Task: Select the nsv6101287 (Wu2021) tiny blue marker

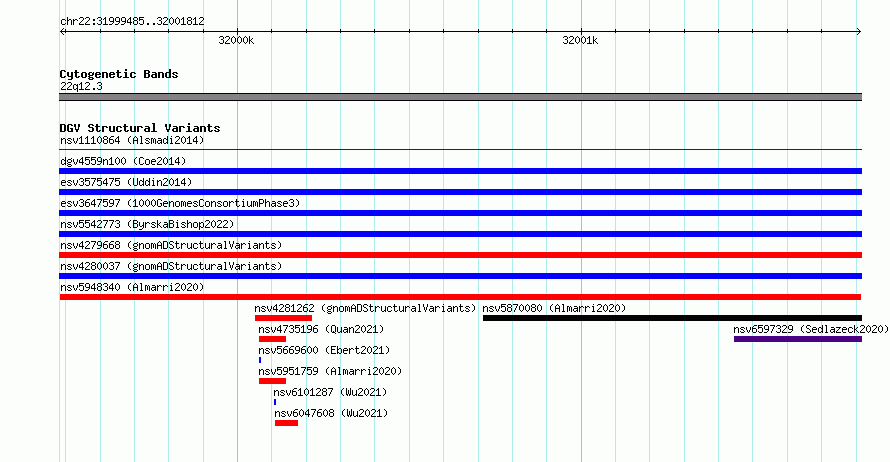Action: pyautogui.click(x=275, y=402)
